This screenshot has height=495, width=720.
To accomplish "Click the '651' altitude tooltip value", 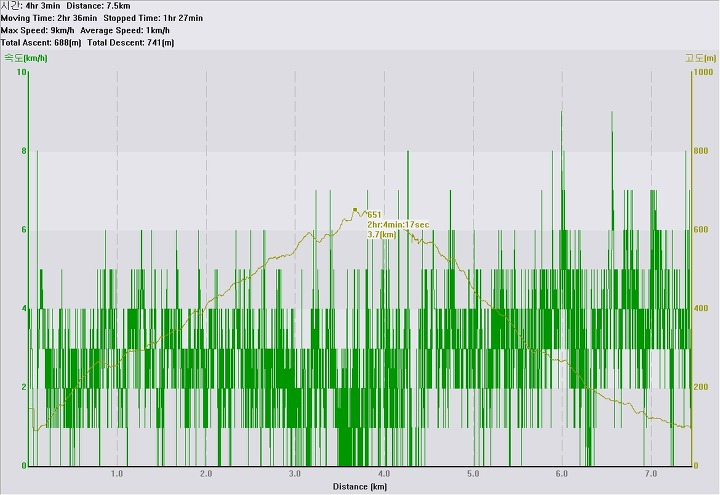I will 374,215.
